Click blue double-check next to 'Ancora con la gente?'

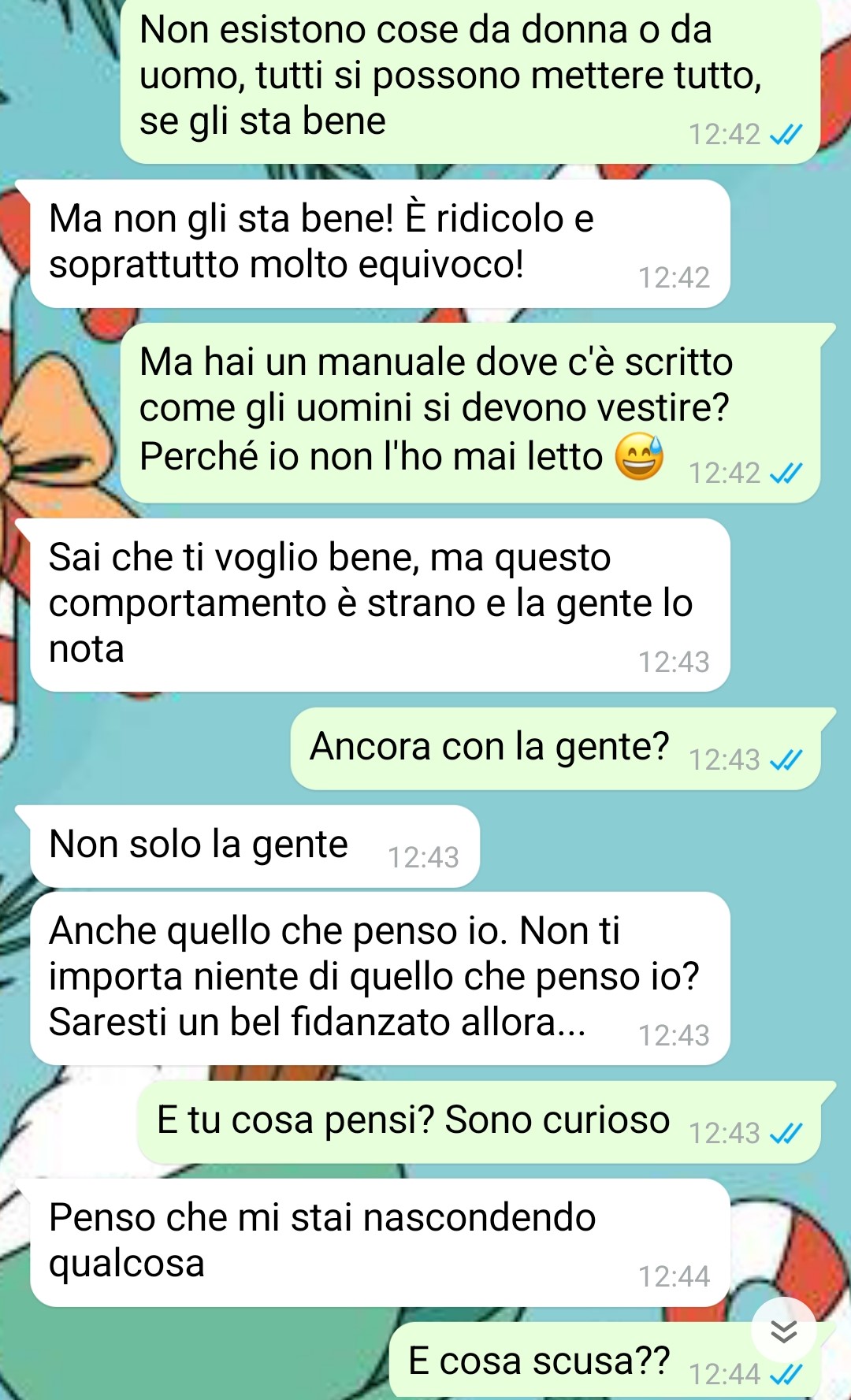(786, 759)
